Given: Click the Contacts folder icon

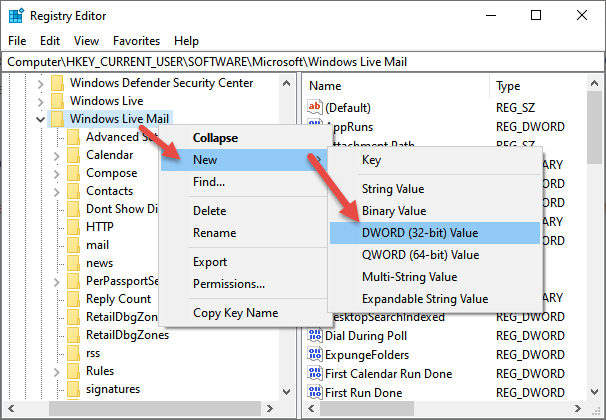Looking at the screenshot, I should click(x=73, y=191).
